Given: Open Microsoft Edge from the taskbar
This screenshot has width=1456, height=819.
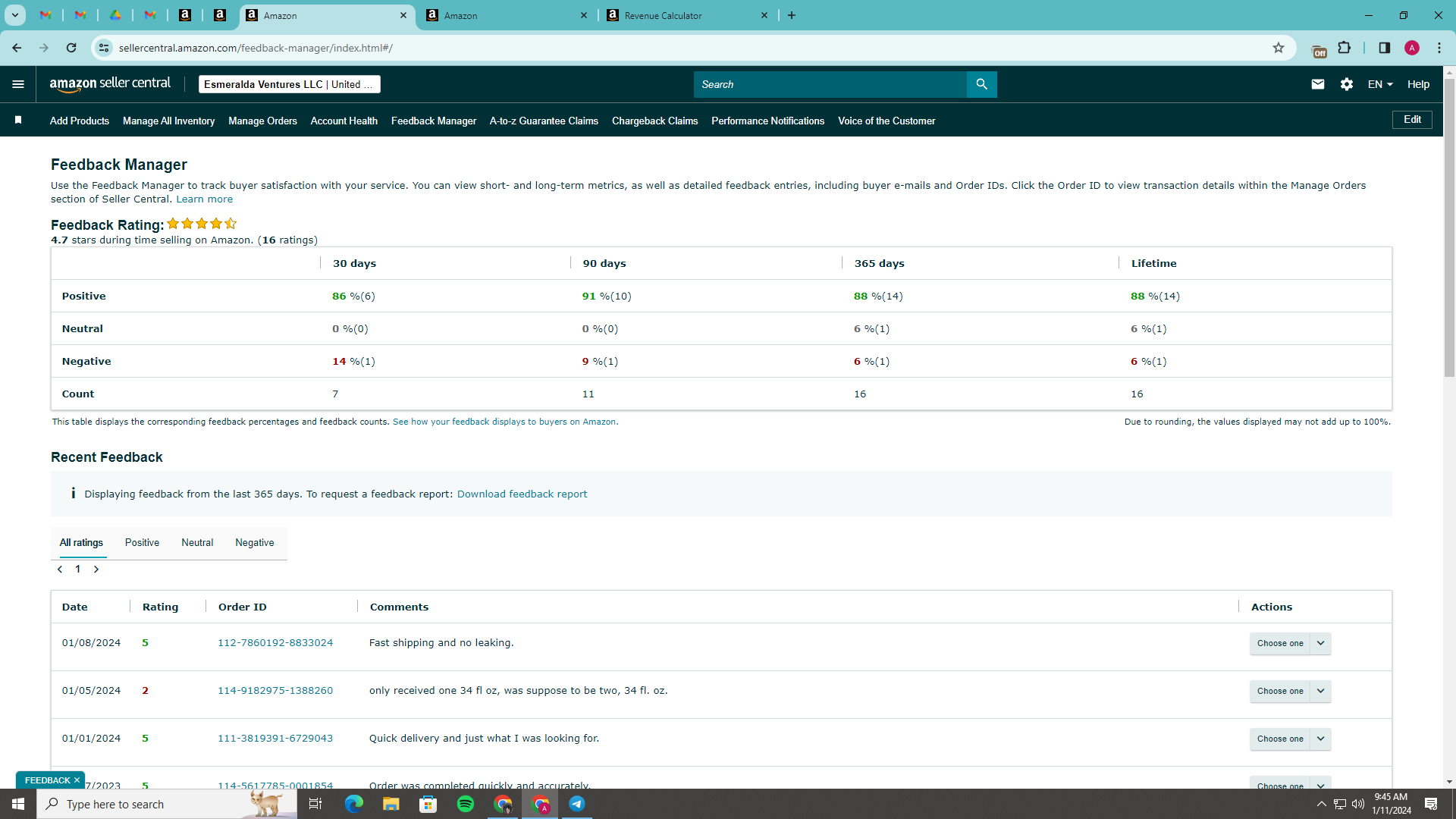Looking at the screenshot, I should pyautogui.click(x=353, y=804).
